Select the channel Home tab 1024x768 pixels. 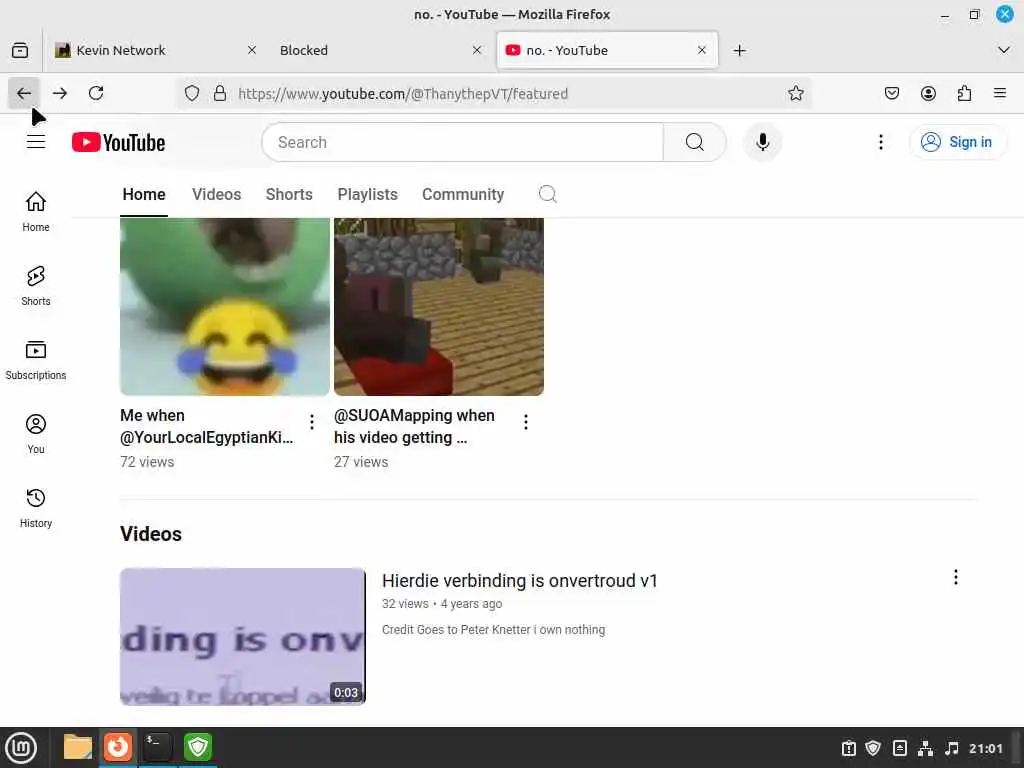point(144,195)
